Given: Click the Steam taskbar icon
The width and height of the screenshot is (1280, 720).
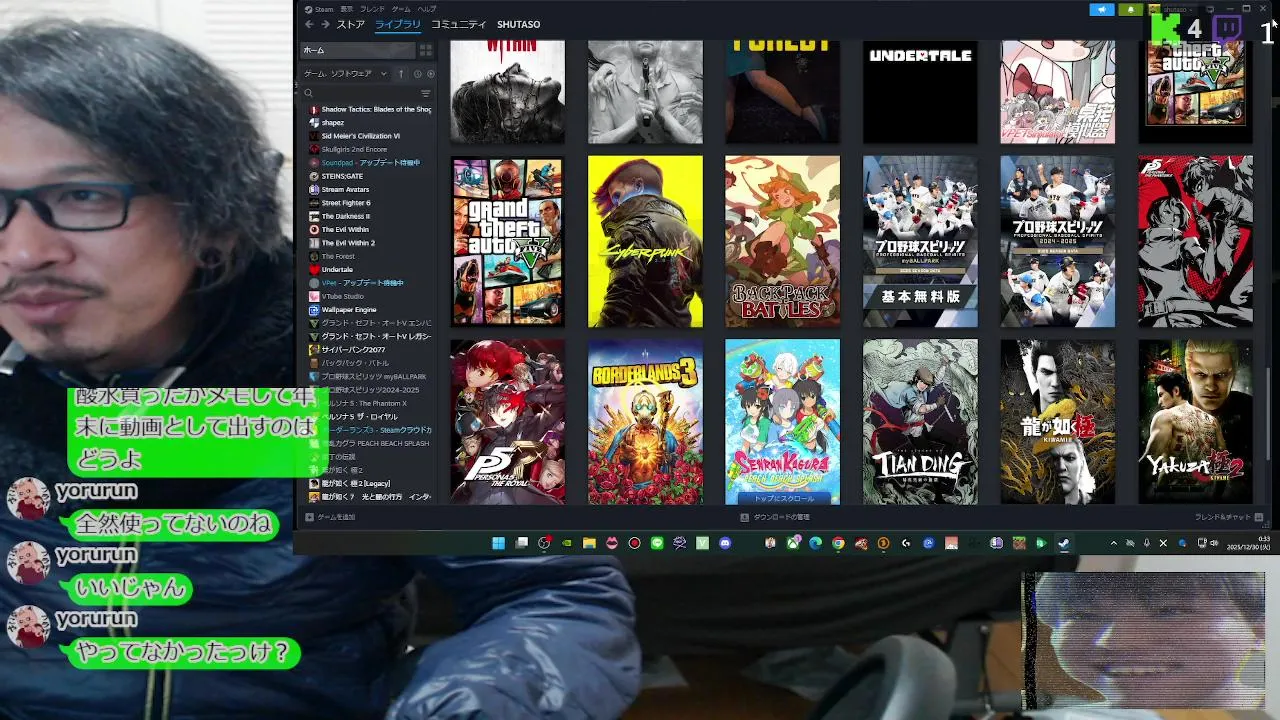Looking at the screenshot, I should click(1063, 543).
